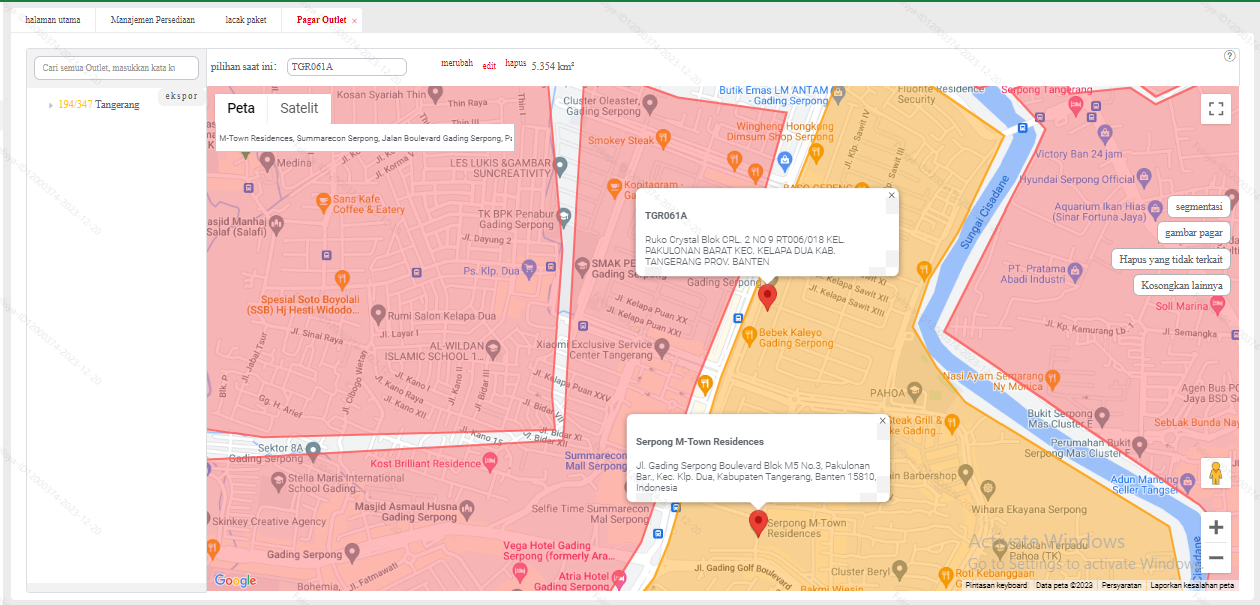Click the red edit link

[x=489, y=66]
